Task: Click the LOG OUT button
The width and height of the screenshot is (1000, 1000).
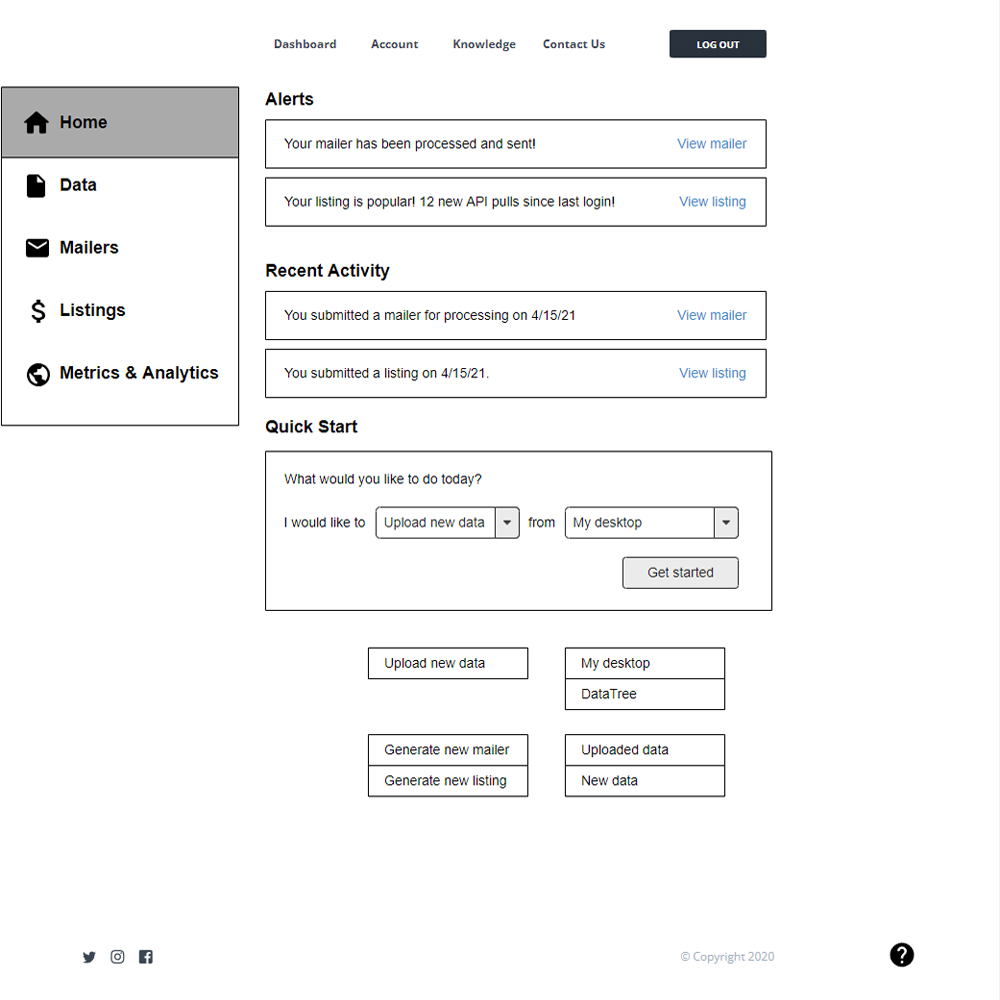Action: [717, 44]
